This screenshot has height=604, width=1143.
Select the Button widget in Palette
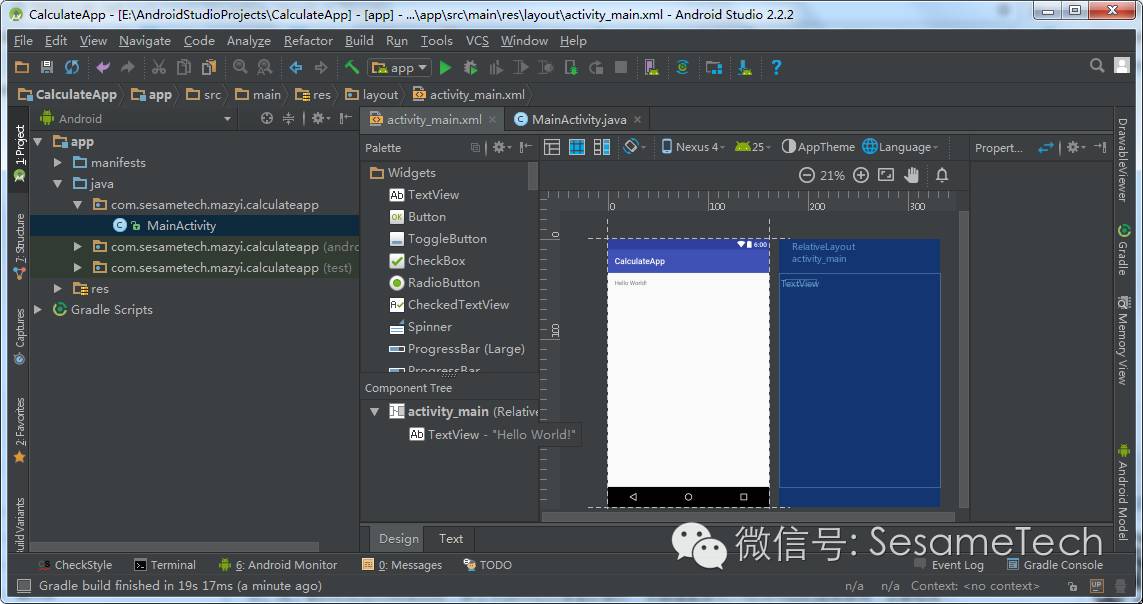tap(418, 217)
